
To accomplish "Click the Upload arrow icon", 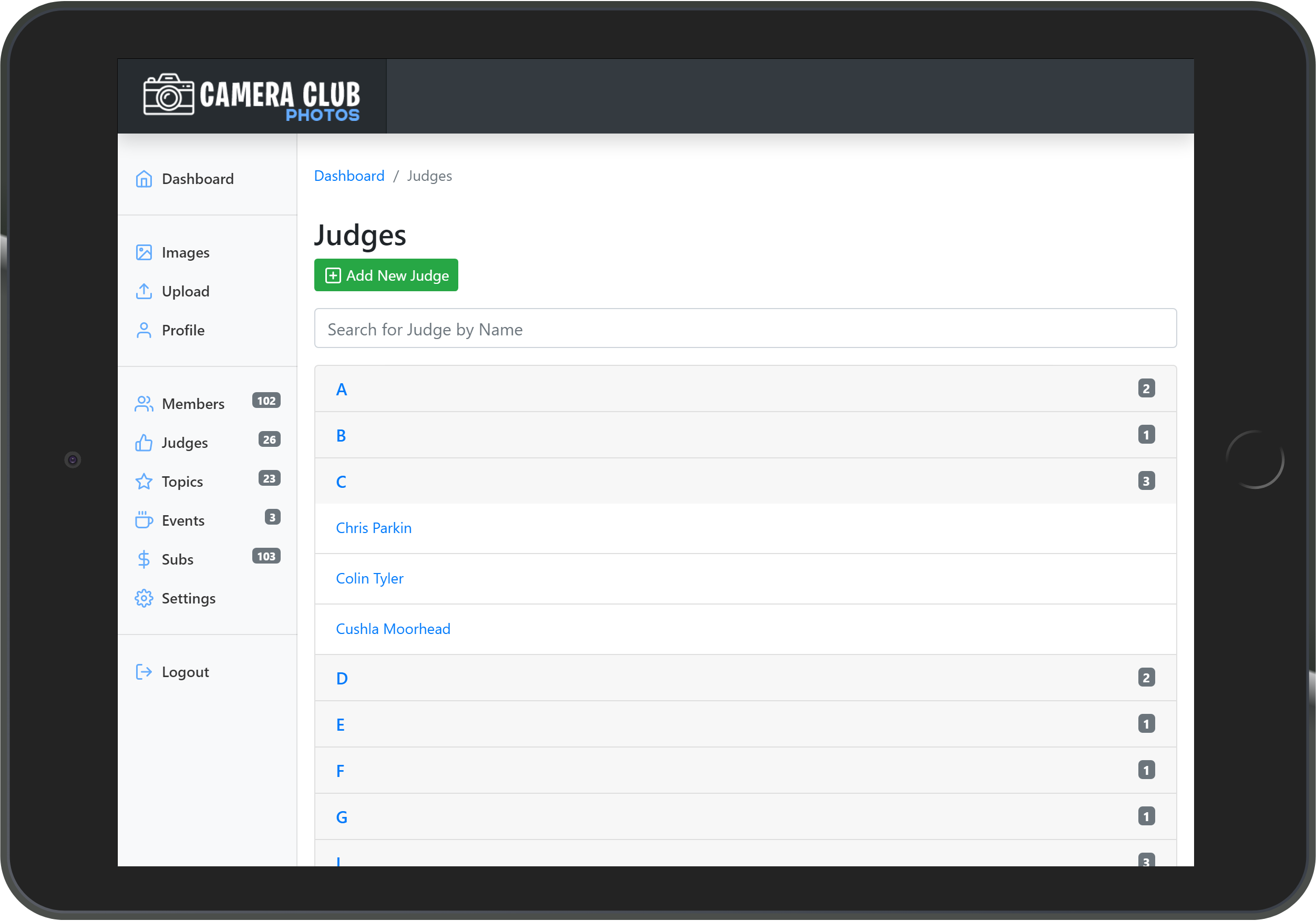I will tap(143, 291).
